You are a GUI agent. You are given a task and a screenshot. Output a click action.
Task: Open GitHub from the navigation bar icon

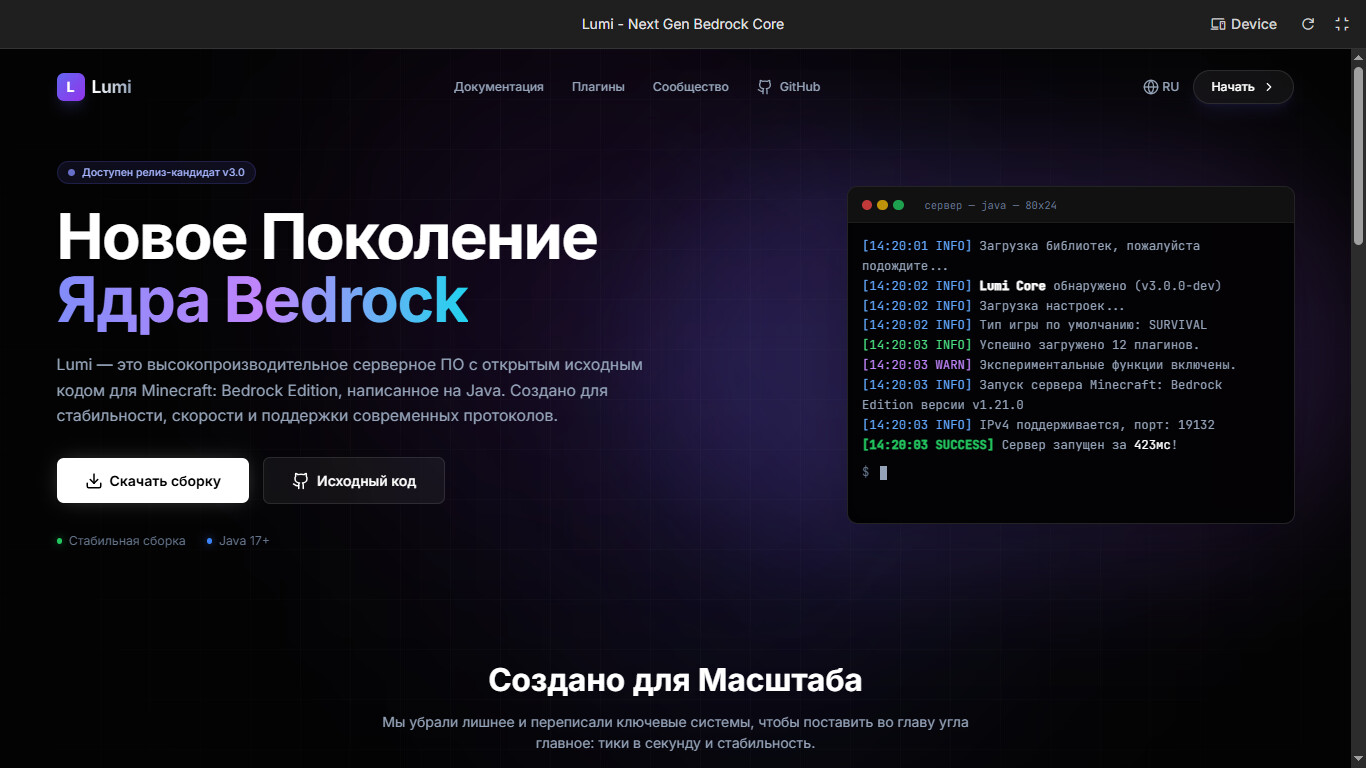point(764,87)
